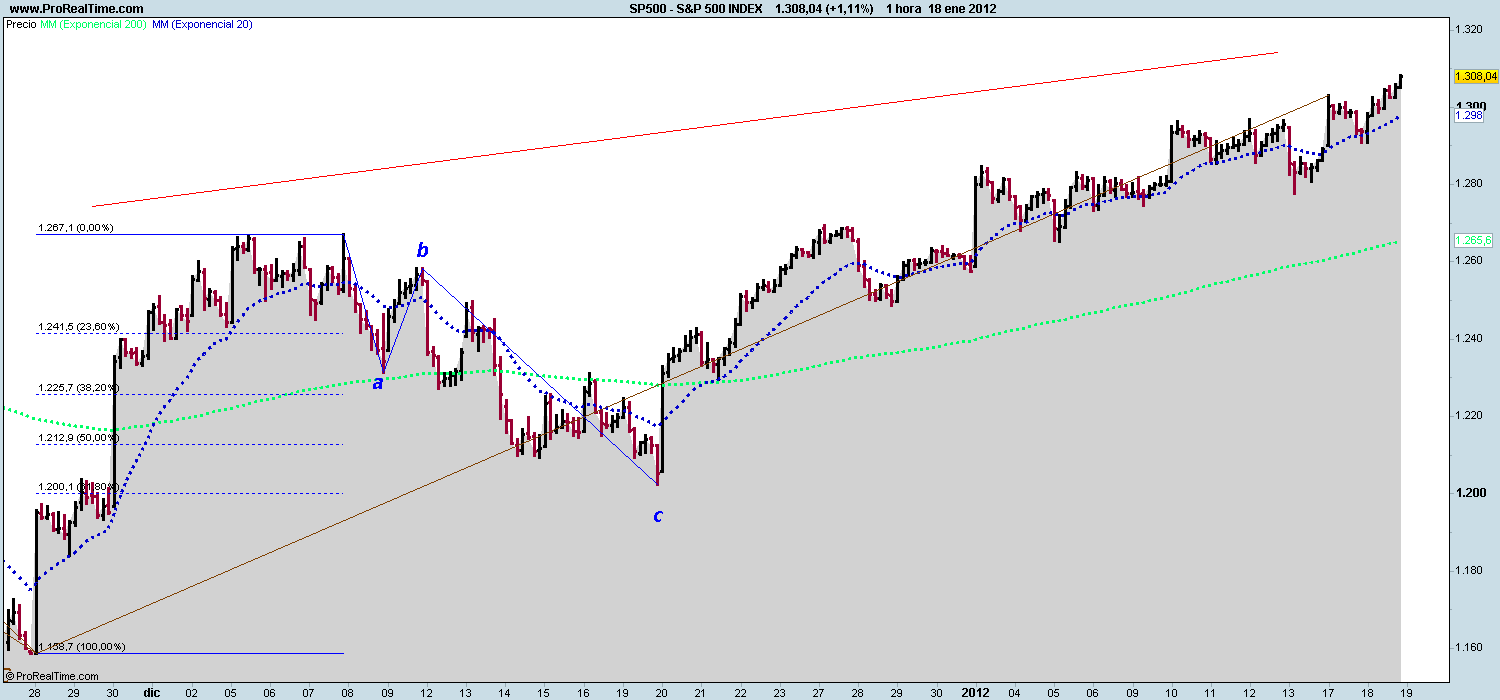
Task: Select the Fibonacci label 1.241,5 (23,60%)
Action: point(79,327)
